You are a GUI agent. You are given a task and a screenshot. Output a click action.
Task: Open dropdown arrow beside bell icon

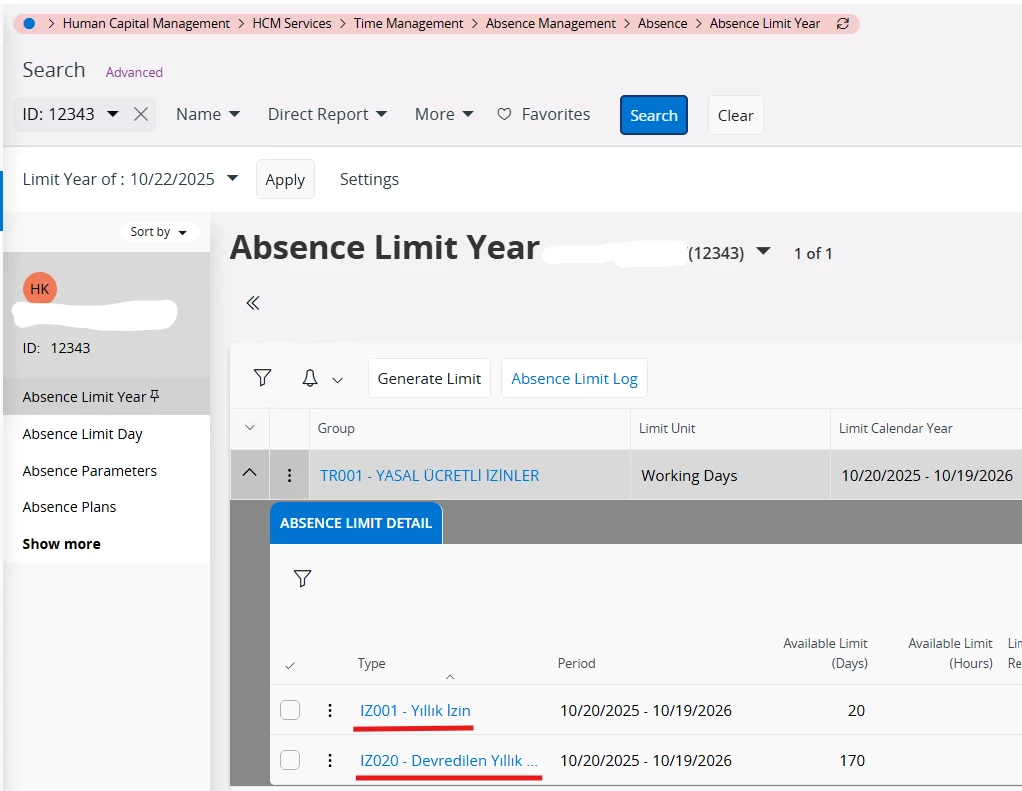point(338,380)
